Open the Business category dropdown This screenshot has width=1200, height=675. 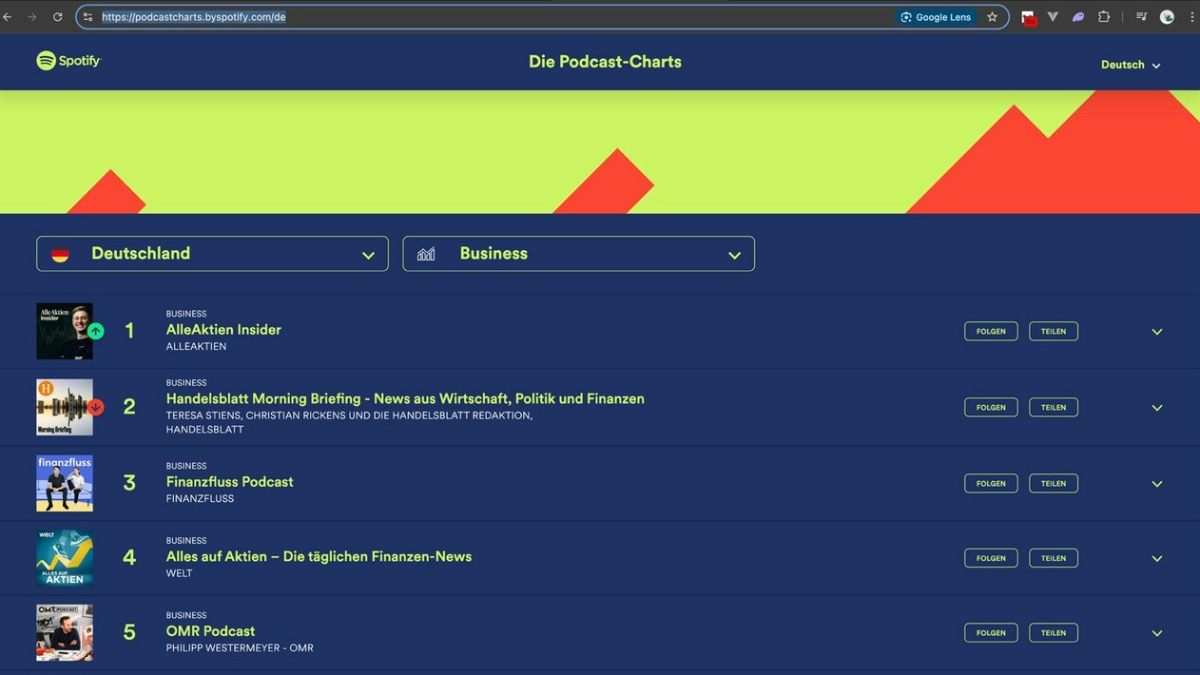click(578, 254)
